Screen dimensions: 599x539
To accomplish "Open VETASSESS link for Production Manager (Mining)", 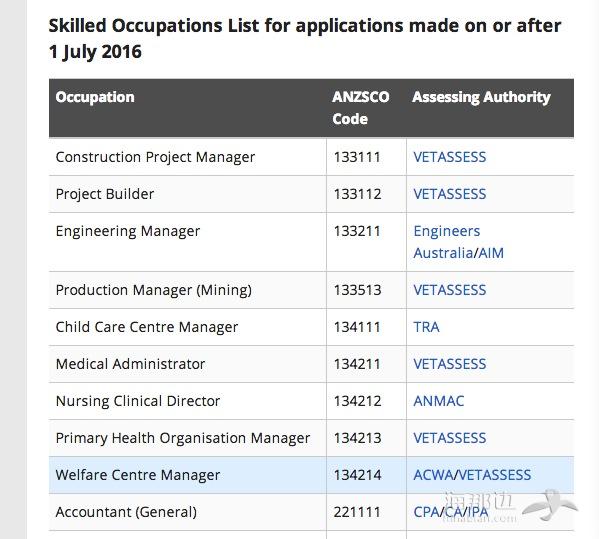I will point(450,290).
